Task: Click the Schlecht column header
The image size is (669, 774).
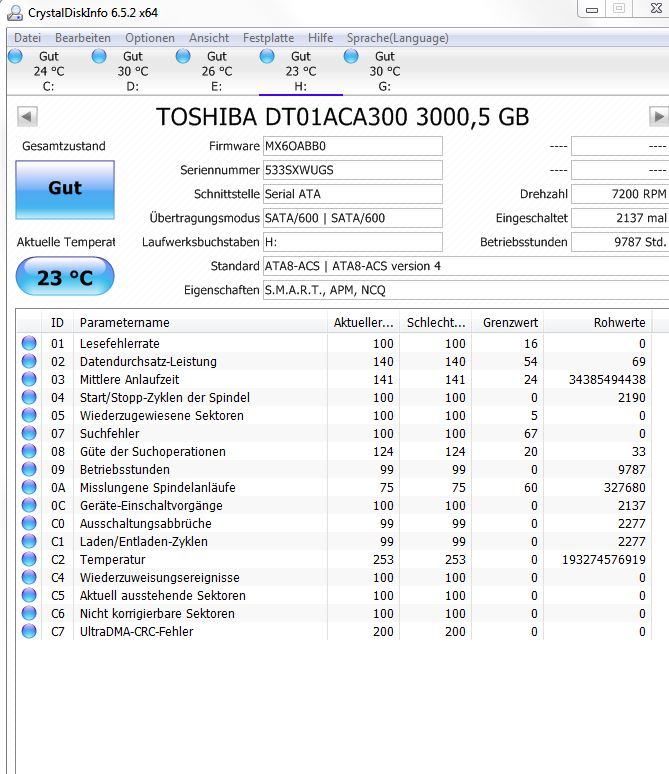Action: pyautogui.click(x=435, y=323)
